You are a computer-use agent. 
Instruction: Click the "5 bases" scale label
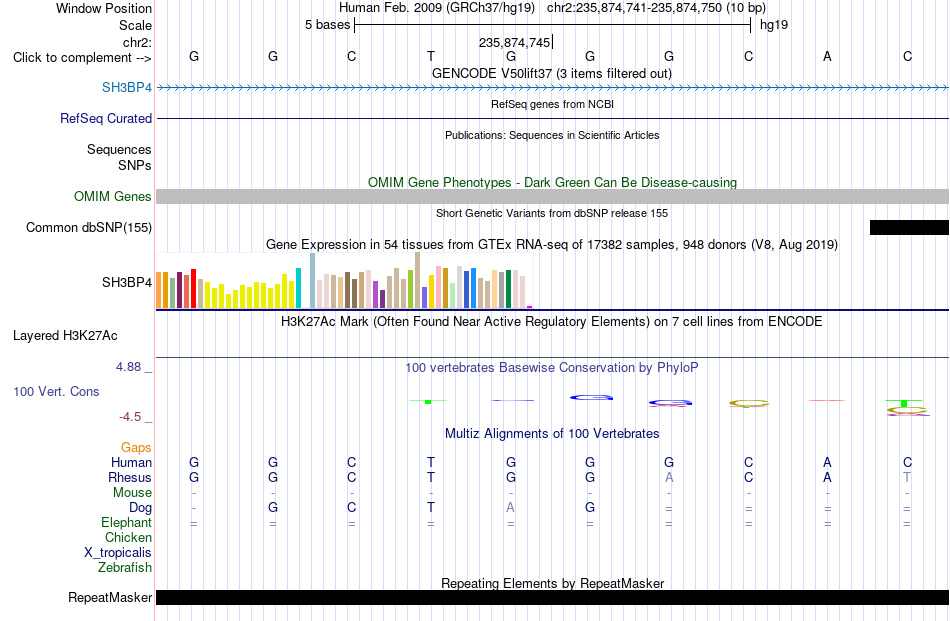point(327,25)
